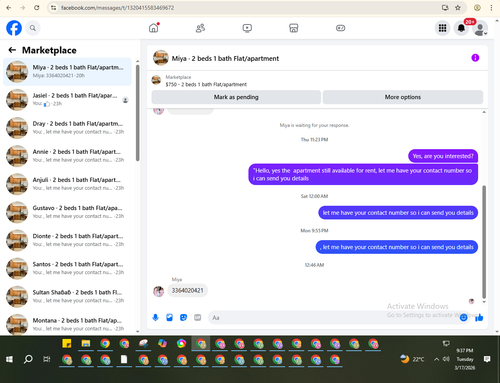Open the Video tab icon
This screenshot has width=500, height=383.
(x=247, y=28)
